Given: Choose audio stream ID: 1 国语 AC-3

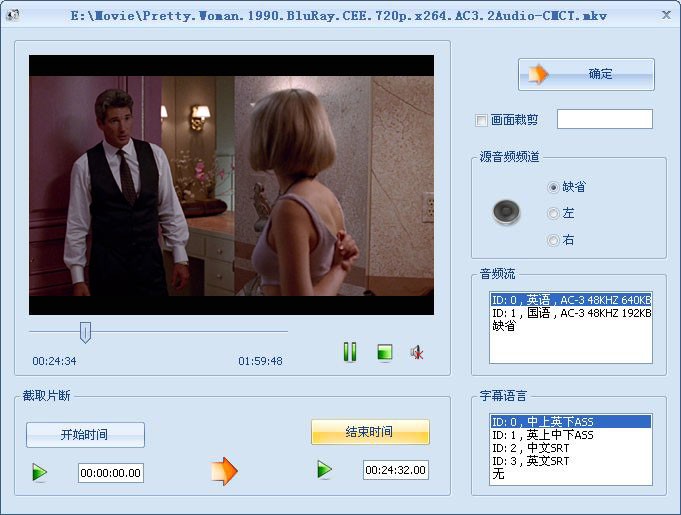Looking at the screenshot, I should 571,313.
